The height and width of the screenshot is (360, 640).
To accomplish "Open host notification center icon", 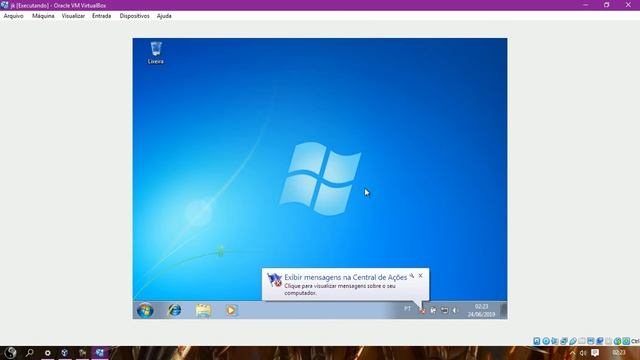I will [x=595, y=353].
